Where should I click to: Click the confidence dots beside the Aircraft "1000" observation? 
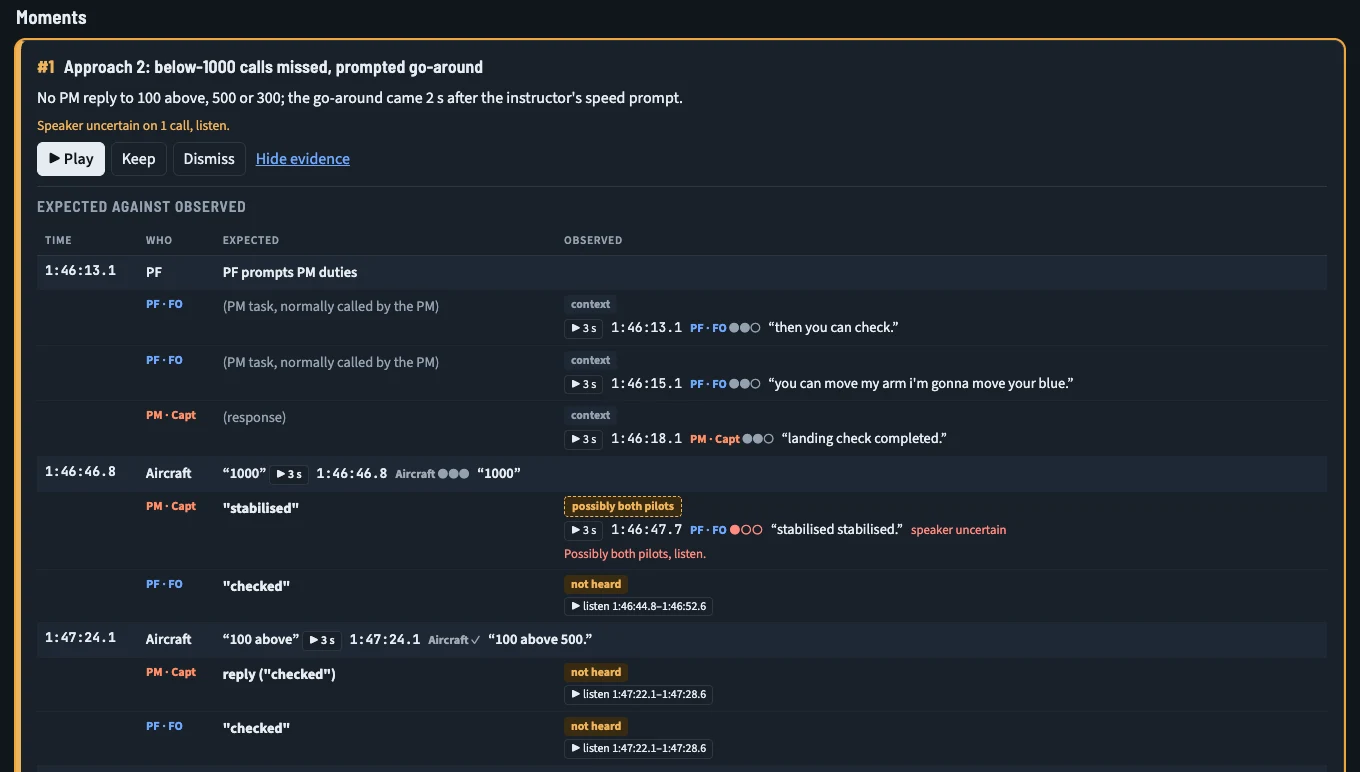(x=453, y=474)
